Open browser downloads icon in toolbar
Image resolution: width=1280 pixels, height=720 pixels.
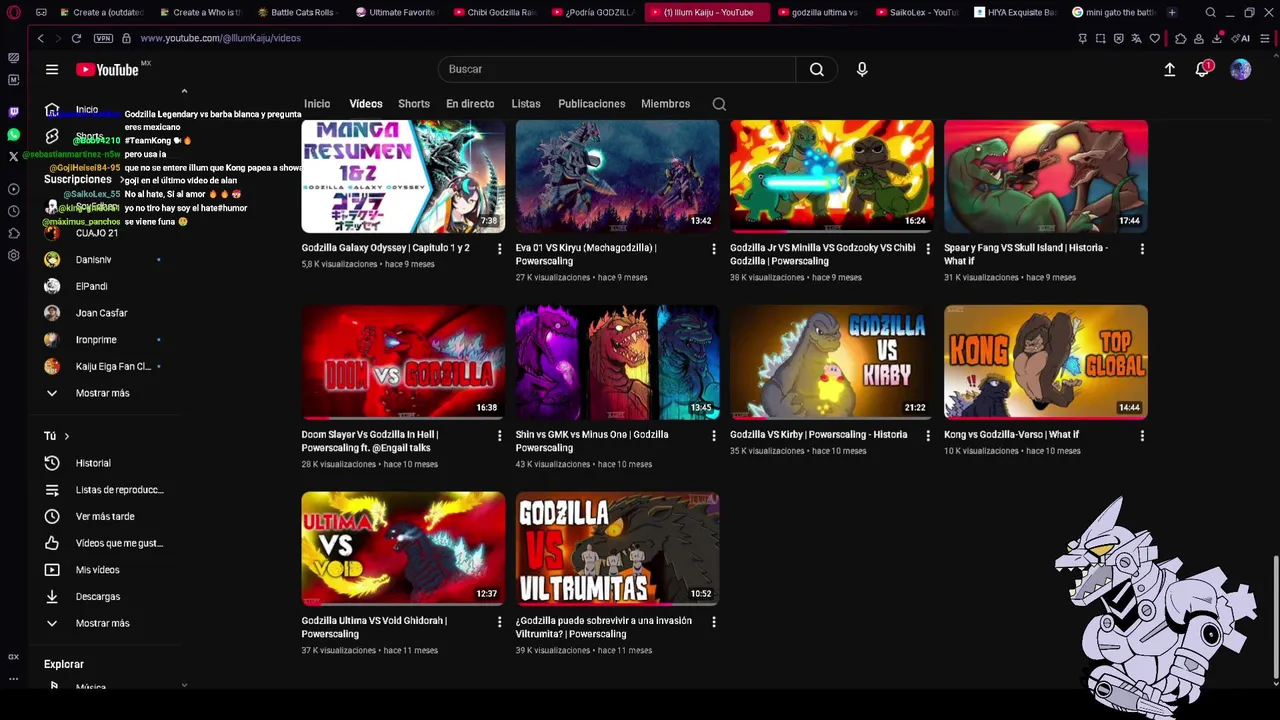click(x=1217, y=38)
